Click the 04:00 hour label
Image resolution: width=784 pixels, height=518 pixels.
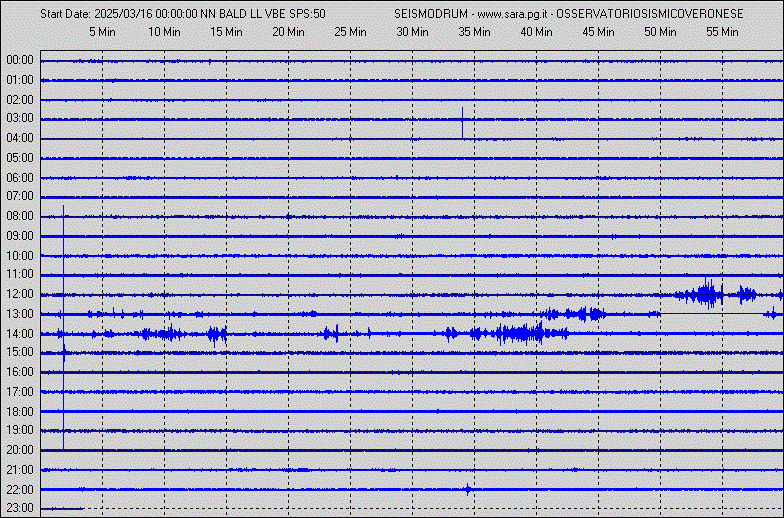pyautogui.click(x=20, y=138)
